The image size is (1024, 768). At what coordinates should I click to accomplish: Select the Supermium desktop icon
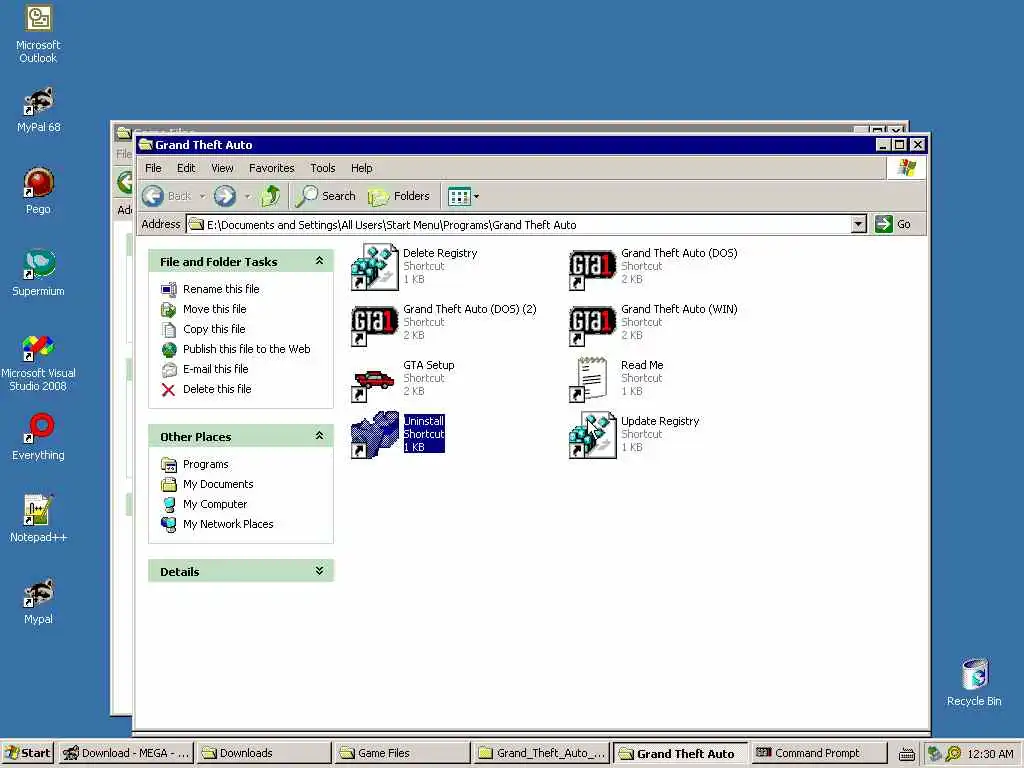click(39, 273)
